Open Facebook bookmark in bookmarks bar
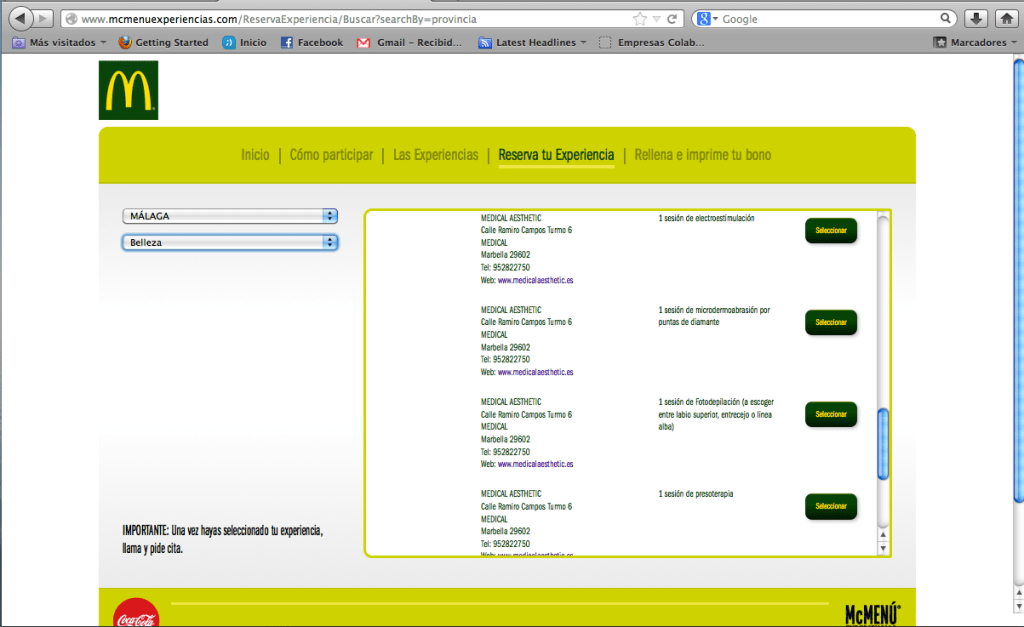 click(x=312, y=42)
